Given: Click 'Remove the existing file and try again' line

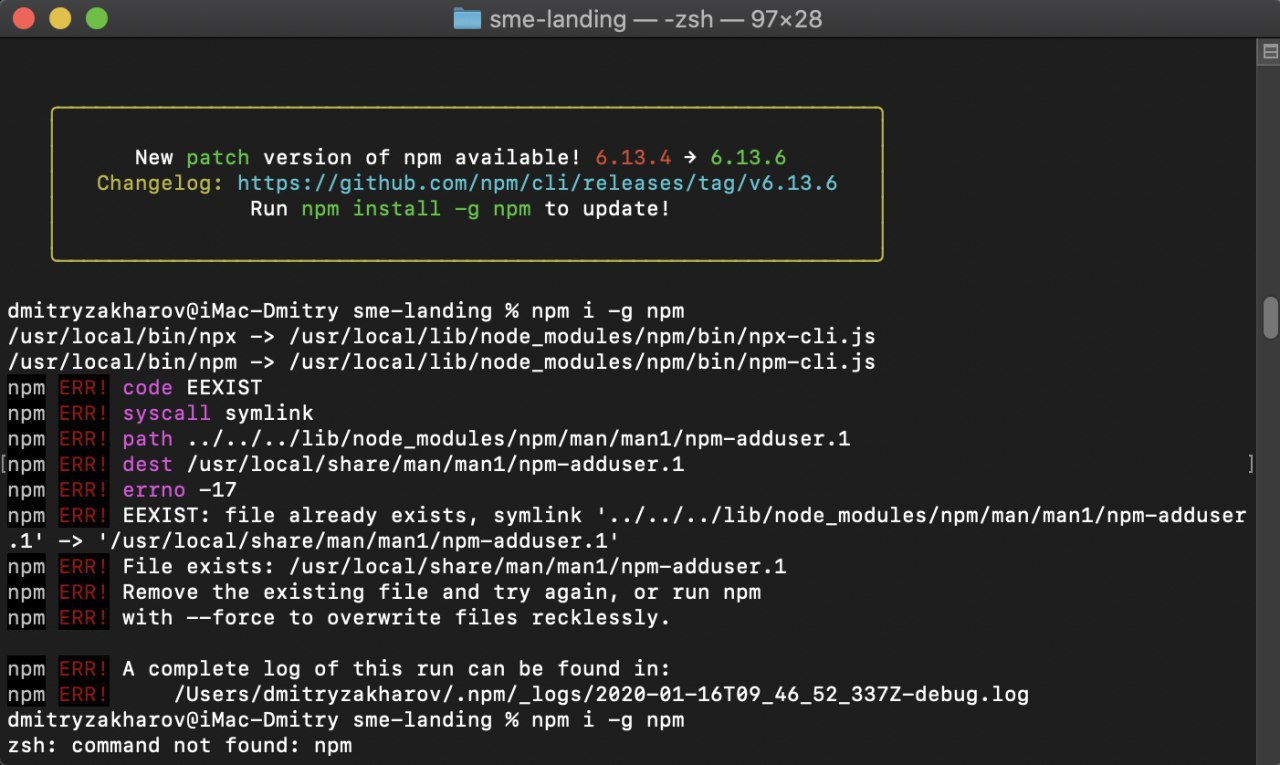Looking at the screenshot, I should (384, 592).
